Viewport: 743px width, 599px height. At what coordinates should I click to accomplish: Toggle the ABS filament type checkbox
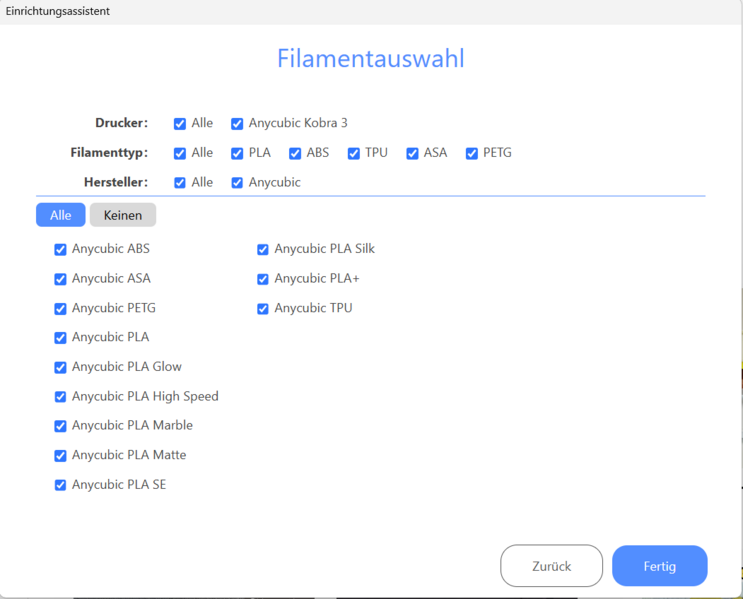pos(295,154)
